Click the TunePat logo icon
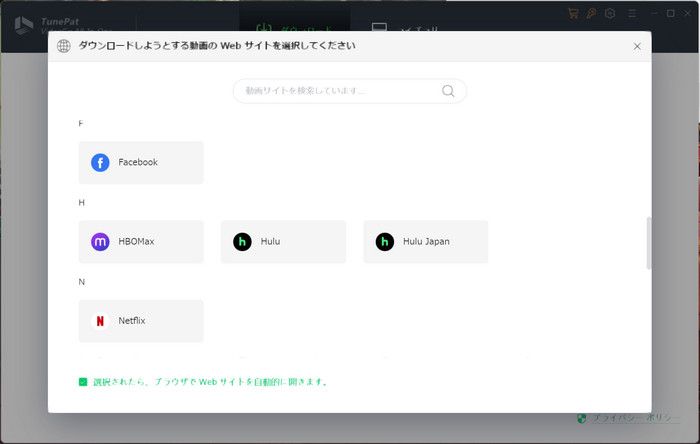 tap(23, 25)
